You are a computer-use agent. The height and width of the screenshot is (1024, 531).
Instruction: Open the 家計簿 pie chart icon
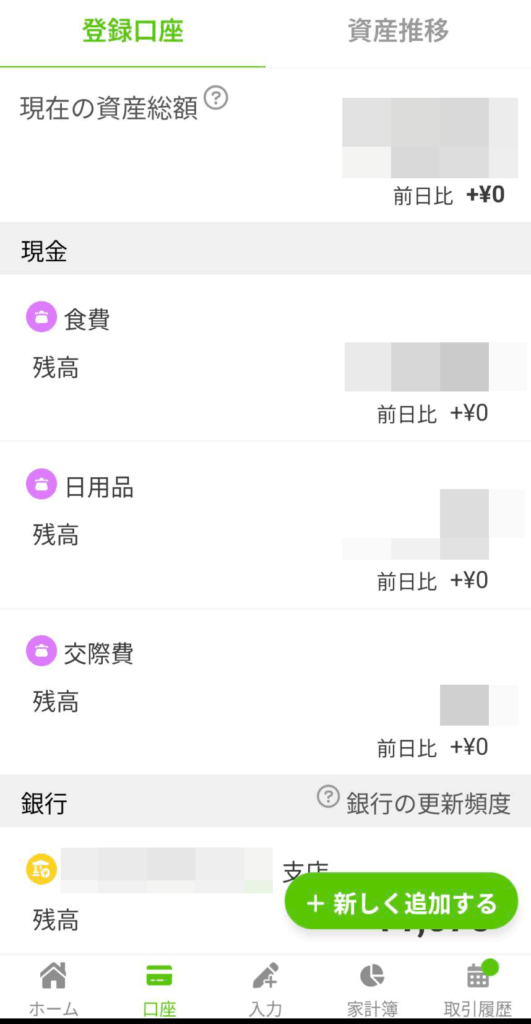pyautogui.click(x=372, y=976)
